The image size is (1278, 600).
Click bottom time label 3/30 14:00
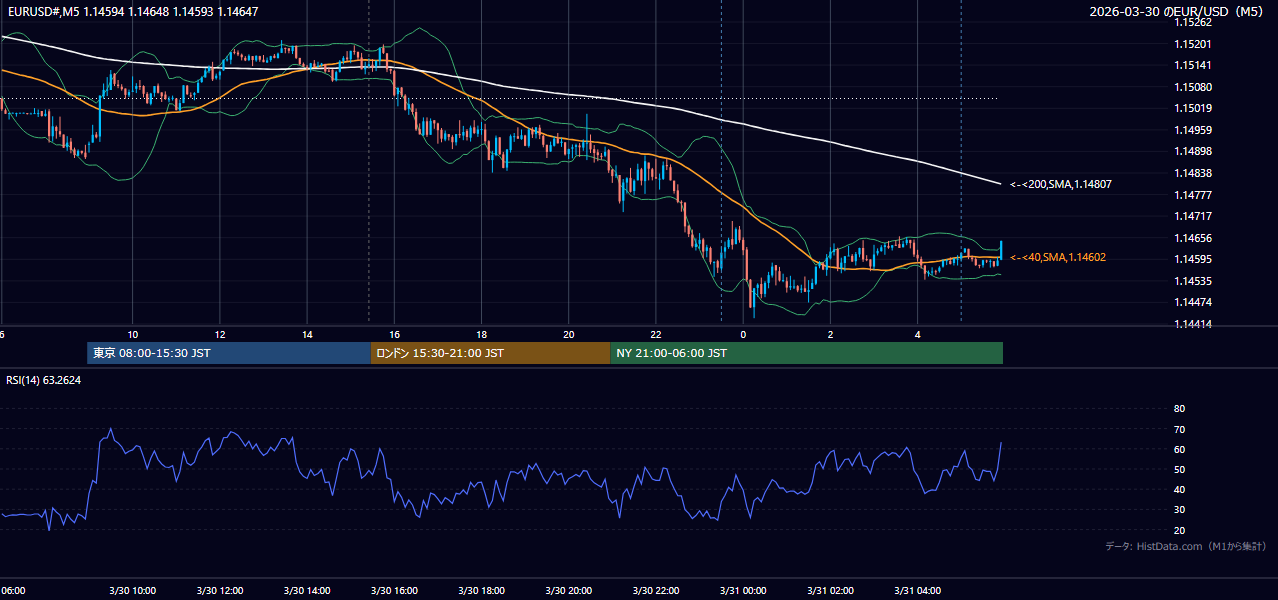307,590
